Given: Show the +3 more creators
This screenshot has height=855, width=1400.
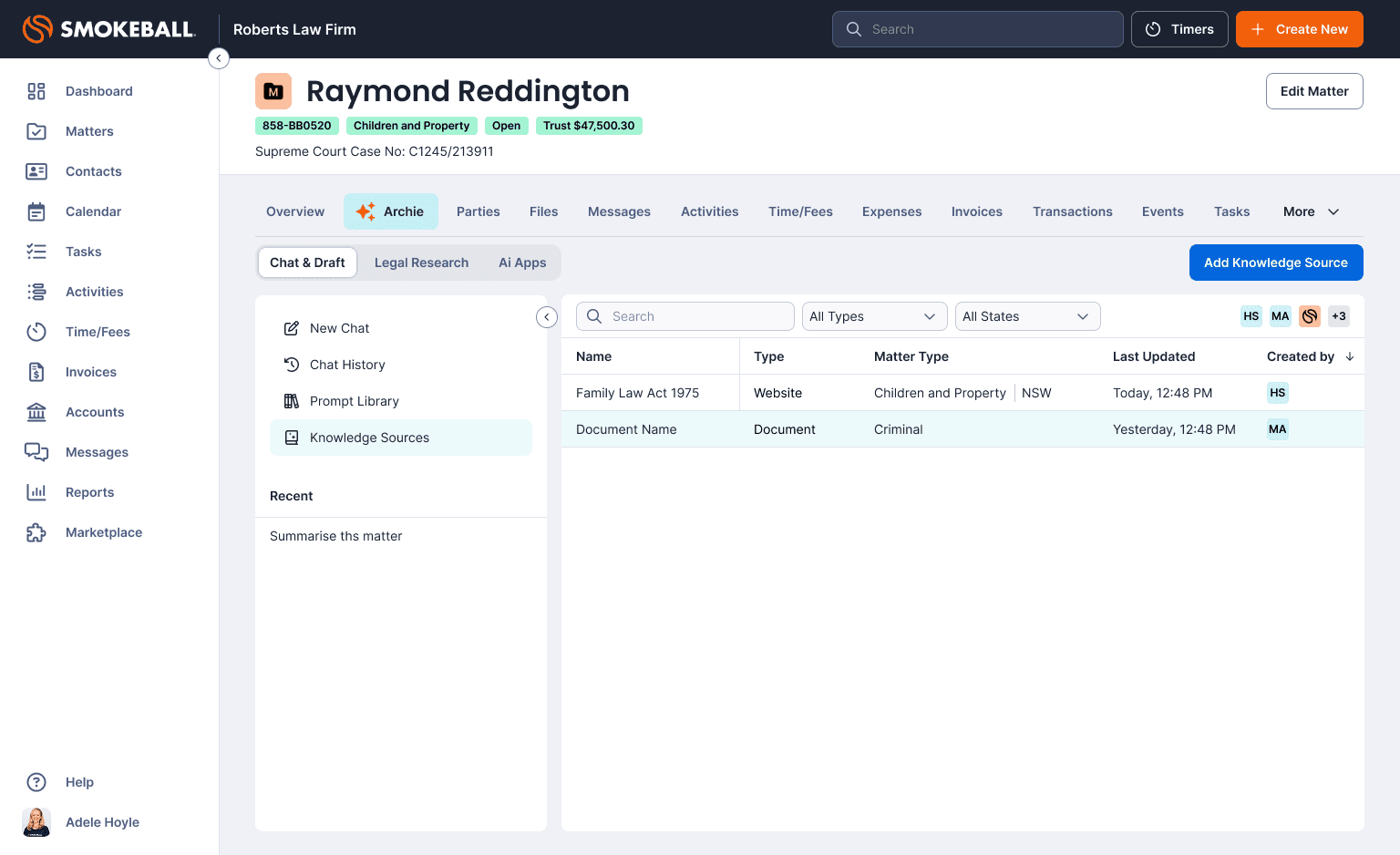Looking at the screenshot, I should tap(1339, 316).
